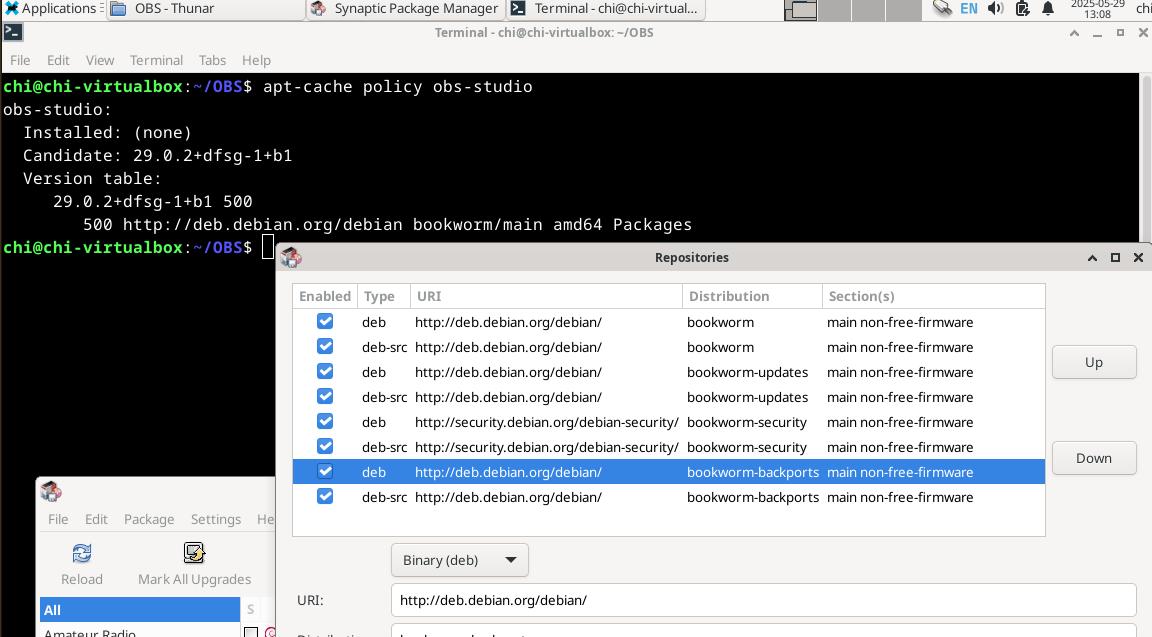Click the terminal command prompt cursor
Screen dimensions: 1152x637
tap(267, 247)
